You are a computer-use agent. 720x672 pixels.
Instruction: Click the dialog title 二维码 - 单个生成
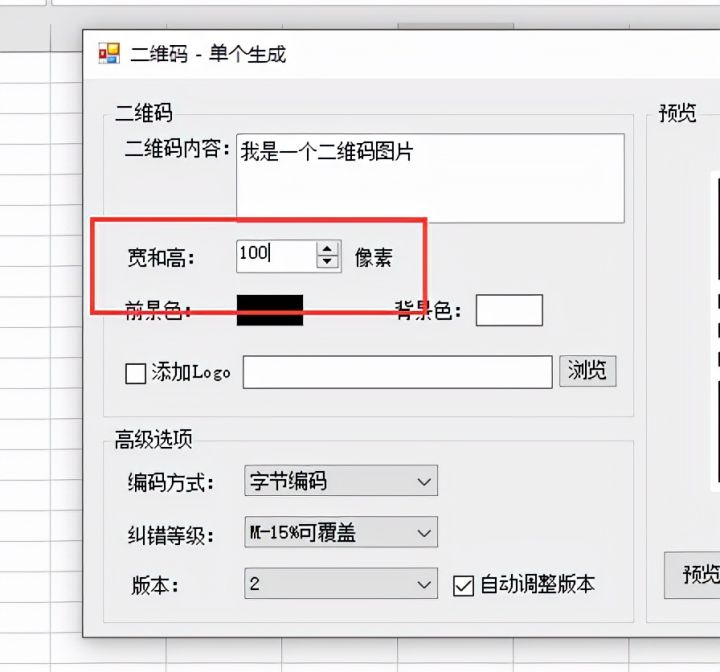208,54
